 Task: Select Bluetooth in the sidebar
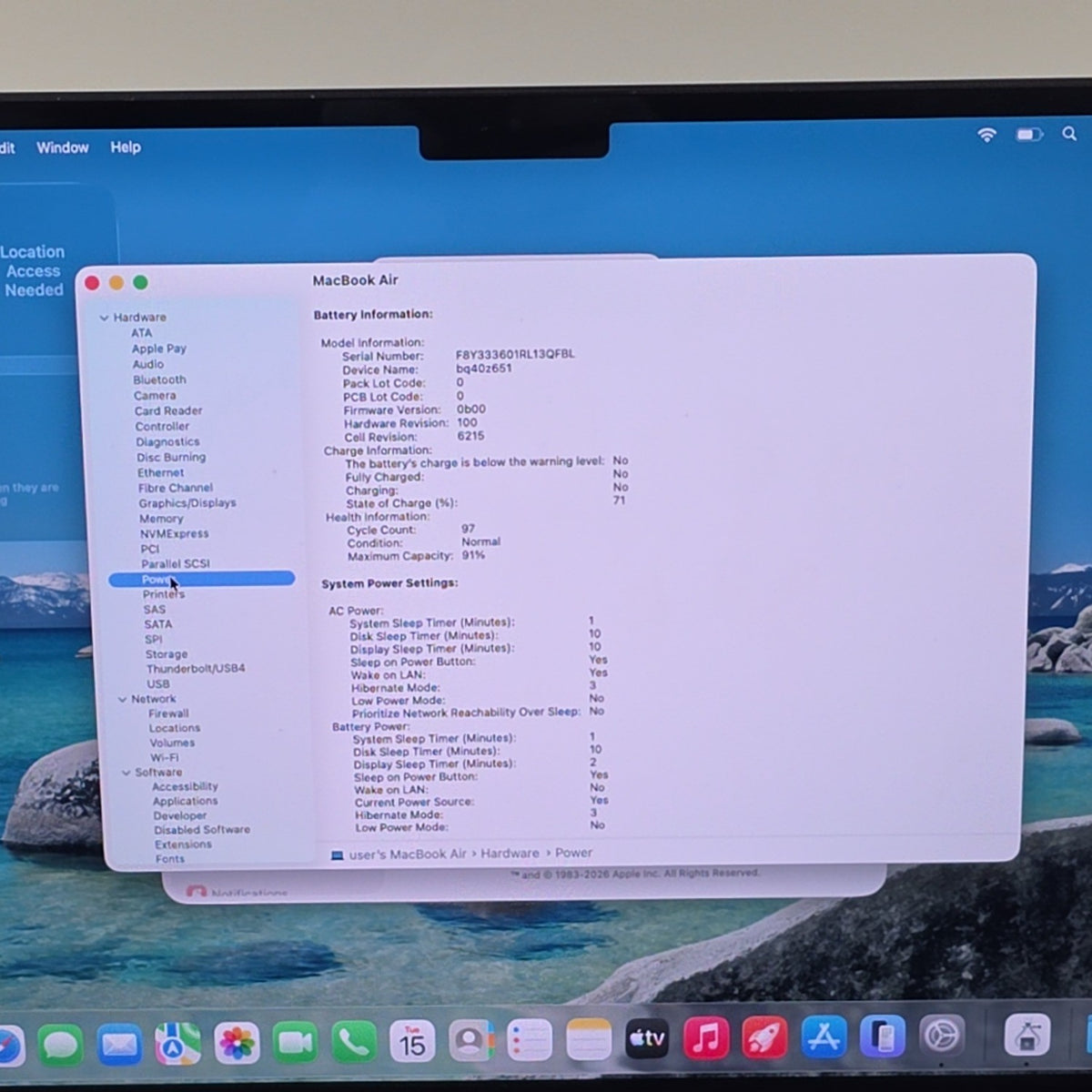pyautogui.click(x=159, y=379)
